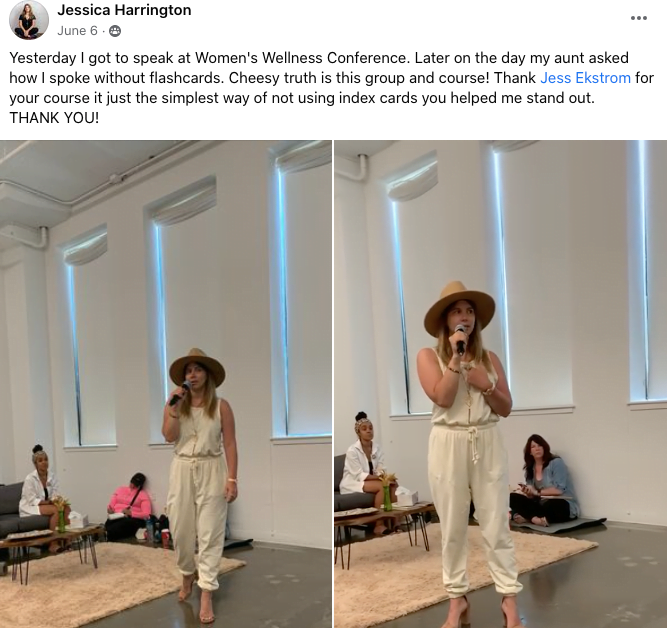Click the group audience icon beside June 6
The image size is (667, 628).
tap(115, 31)
